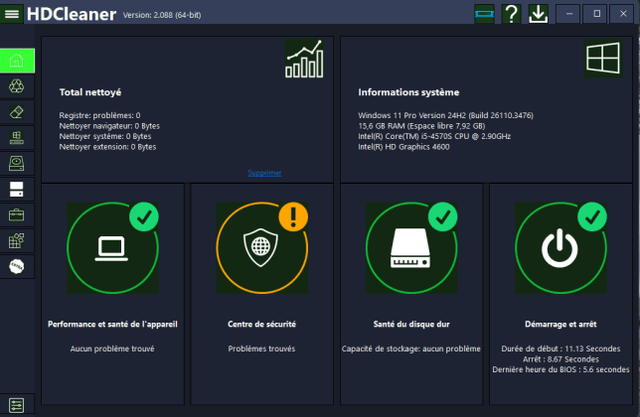Open the recycle cleaner sidebar icon
This screenshot has width=640, height=417.
[x=17, y=86]
